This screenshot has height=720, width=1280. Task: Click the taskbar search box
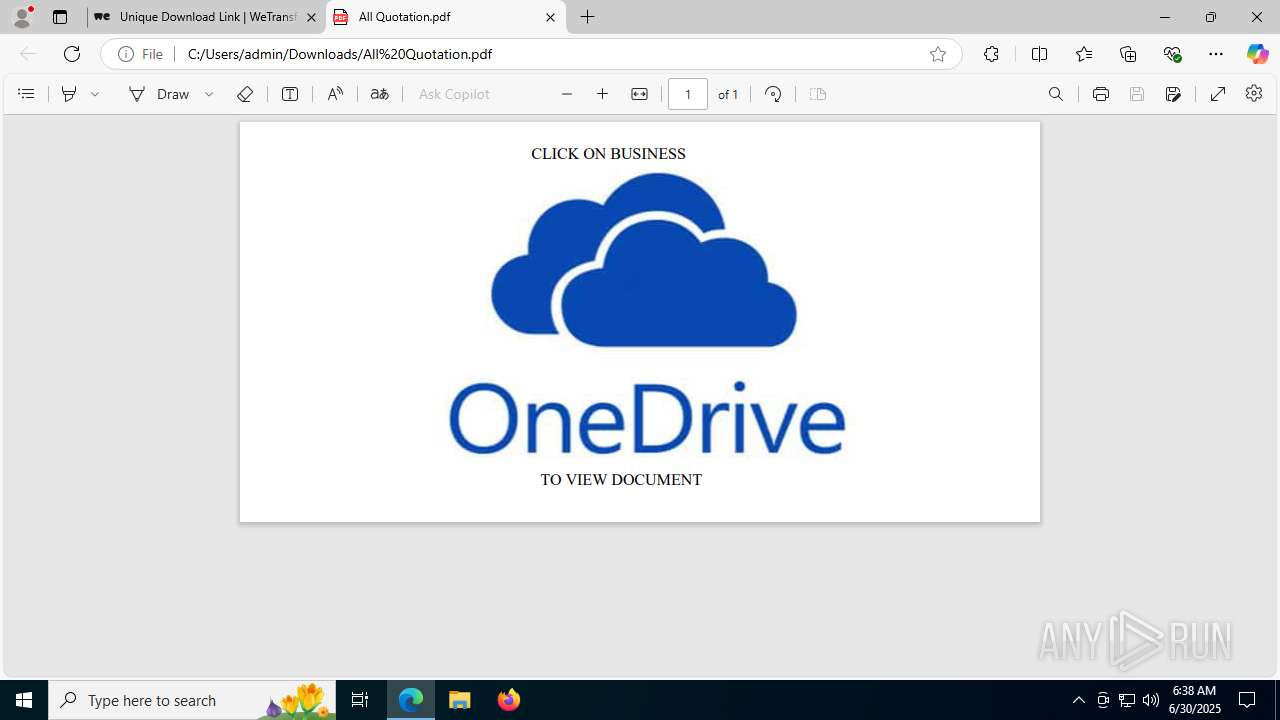[192, 700]
